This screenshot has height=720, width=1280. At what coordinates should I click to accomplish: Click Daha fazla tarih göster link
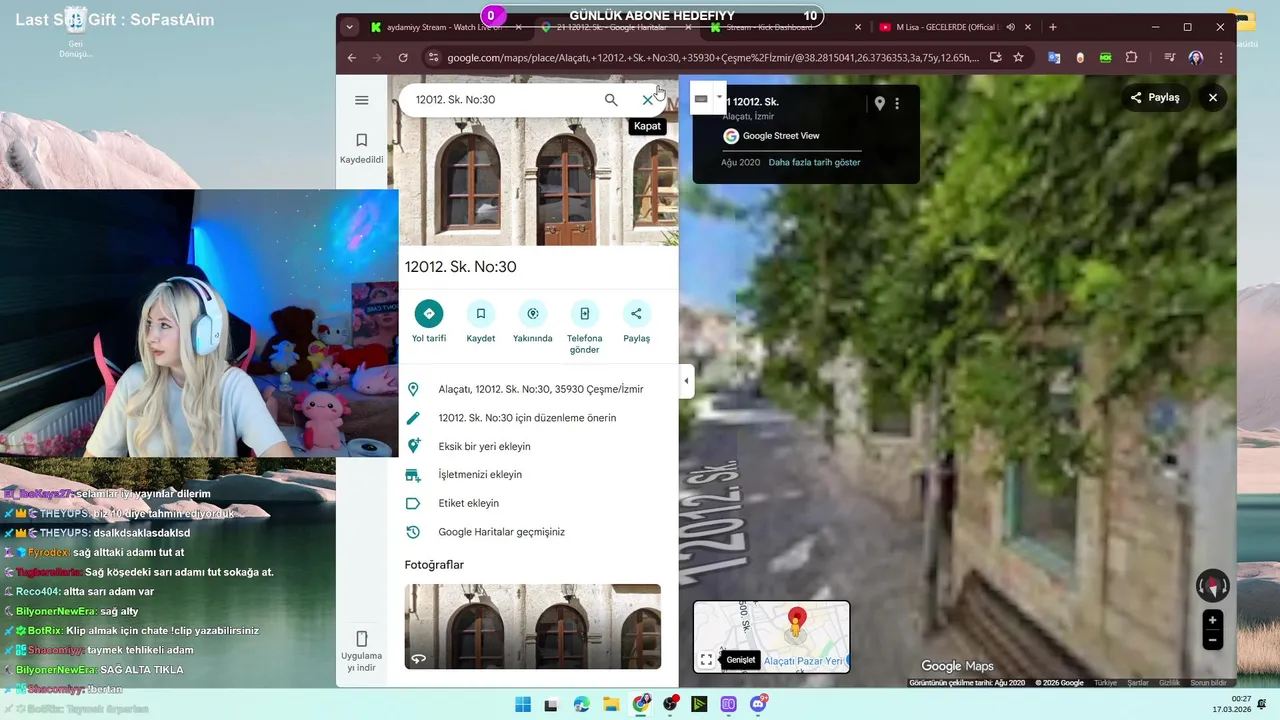pos(814,162)
